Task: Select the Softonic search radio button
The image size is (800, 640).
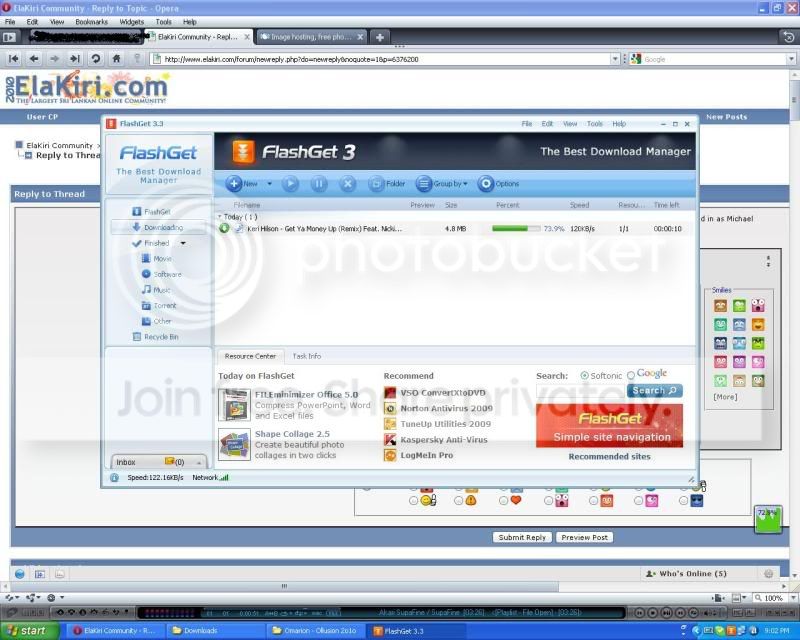Action: click(x=585, y=376)
